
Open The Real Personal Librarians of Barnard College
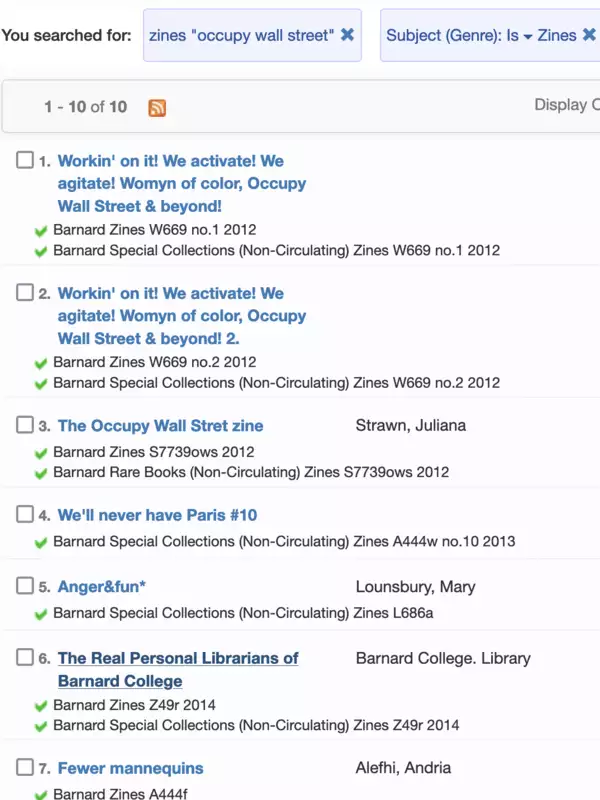[x=178, y=669]
